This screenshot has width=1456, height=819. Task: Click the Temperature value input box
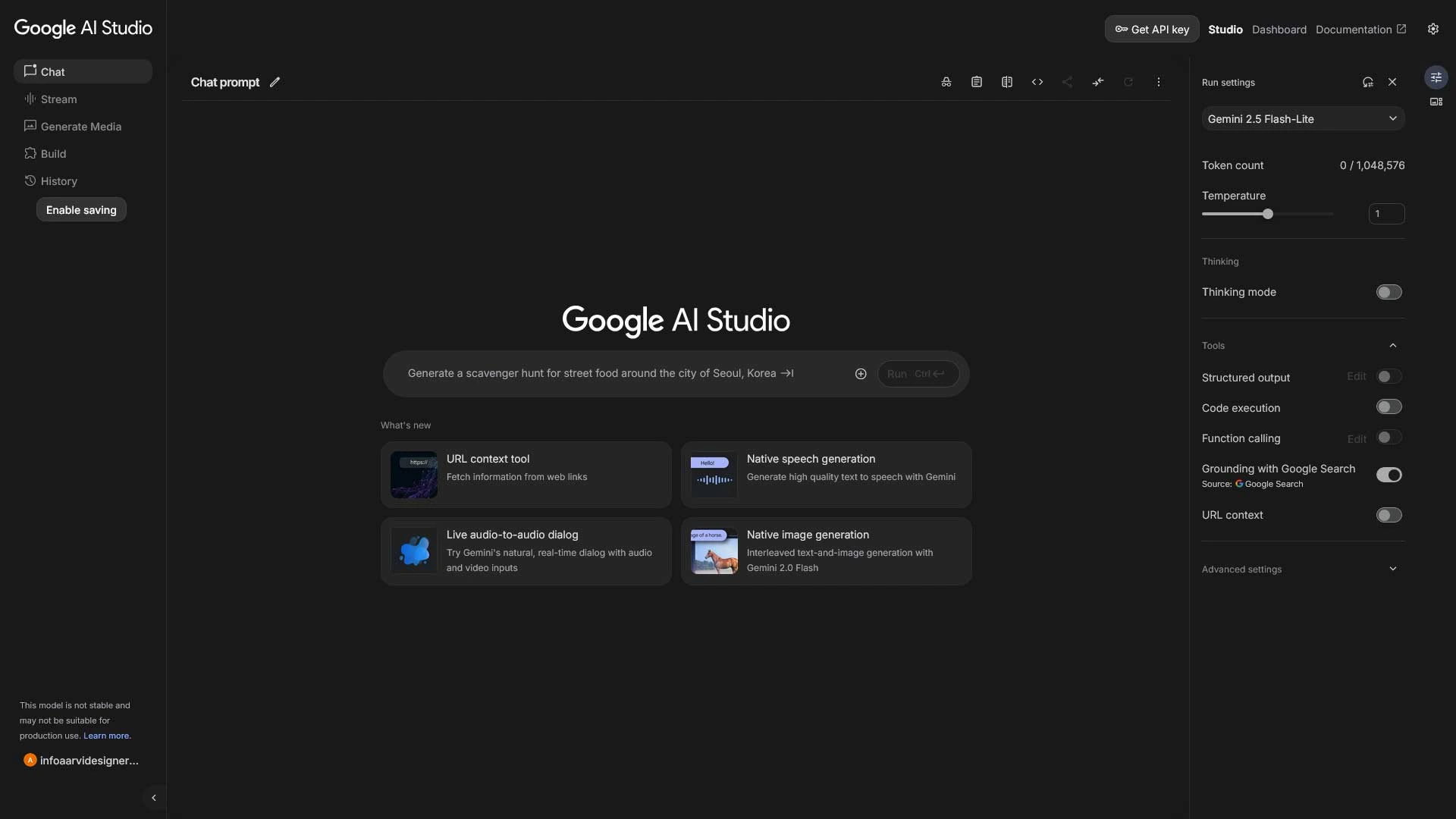coord(1386,214)
